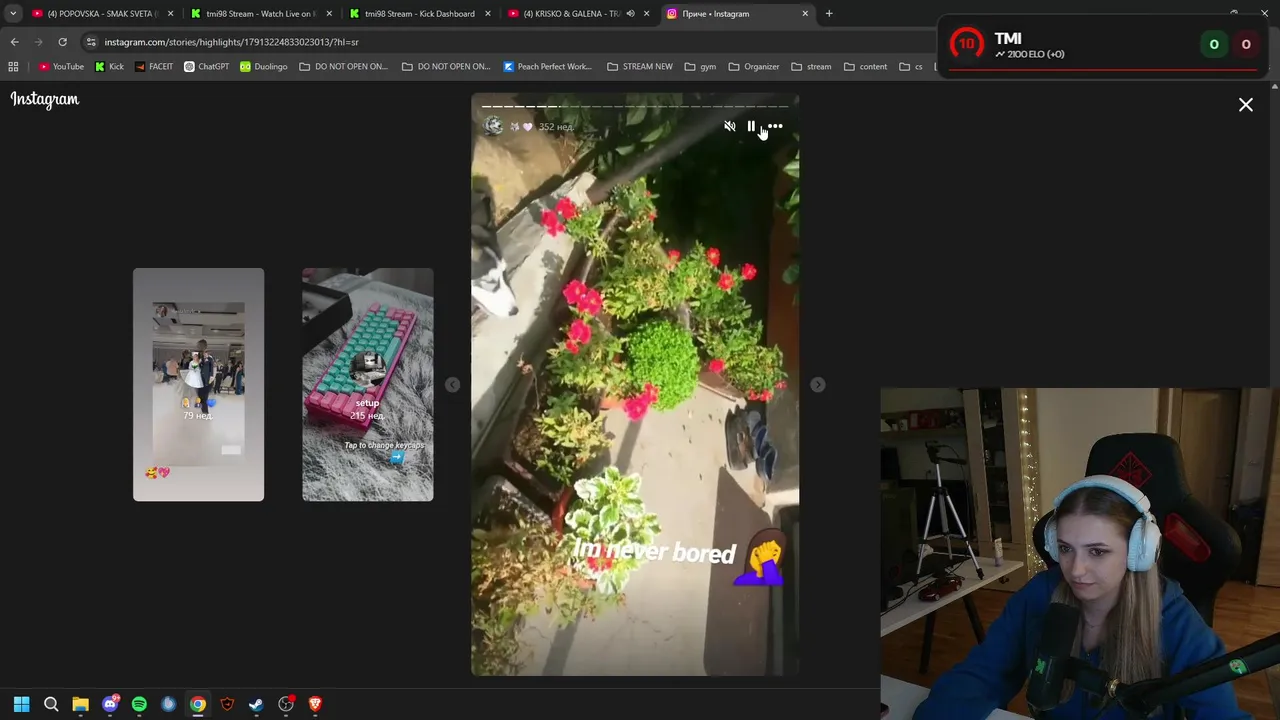Image resolution: width=1280 pixels, height=720 pixels.
Task: Mute the Instagram story audio
Action: (x=730, y=126)
